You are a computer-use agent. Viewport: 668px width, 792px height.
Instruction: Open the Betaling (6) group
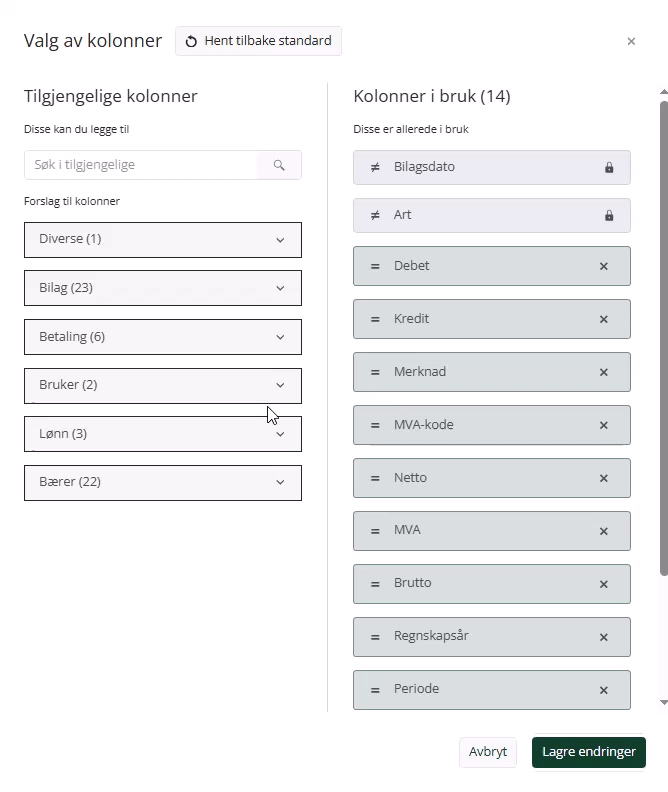click(x=163, y=337)
